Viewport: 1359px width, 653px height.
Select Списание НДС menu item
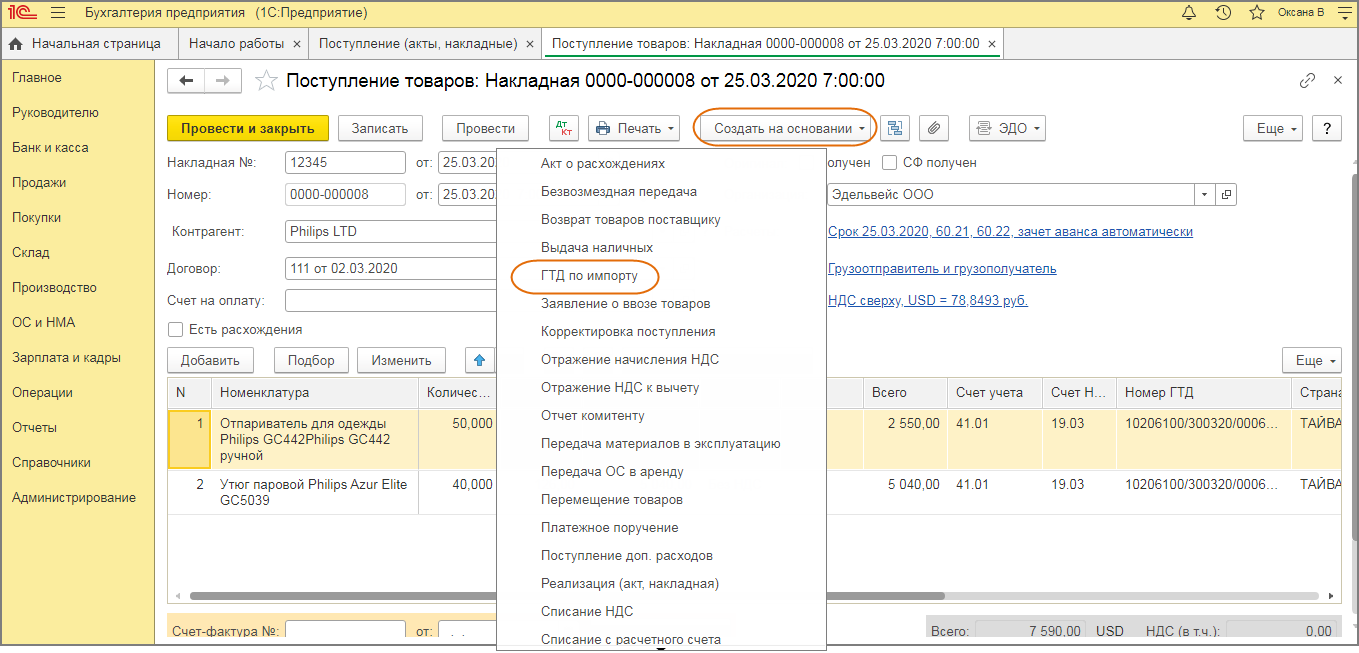pyautogui.click(x=587, y=611)
